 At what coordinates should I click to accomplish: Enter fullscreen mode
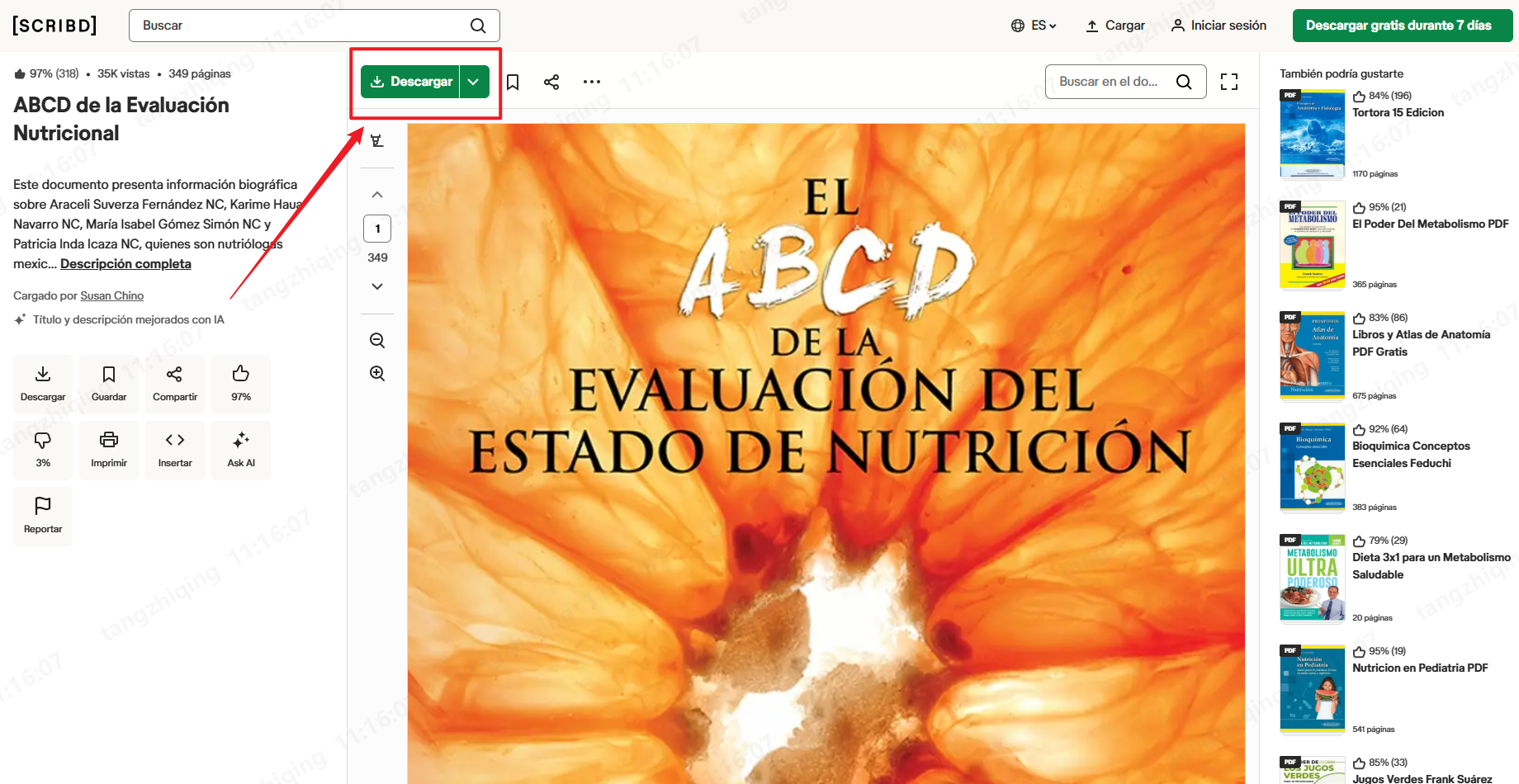[1229, 82]
